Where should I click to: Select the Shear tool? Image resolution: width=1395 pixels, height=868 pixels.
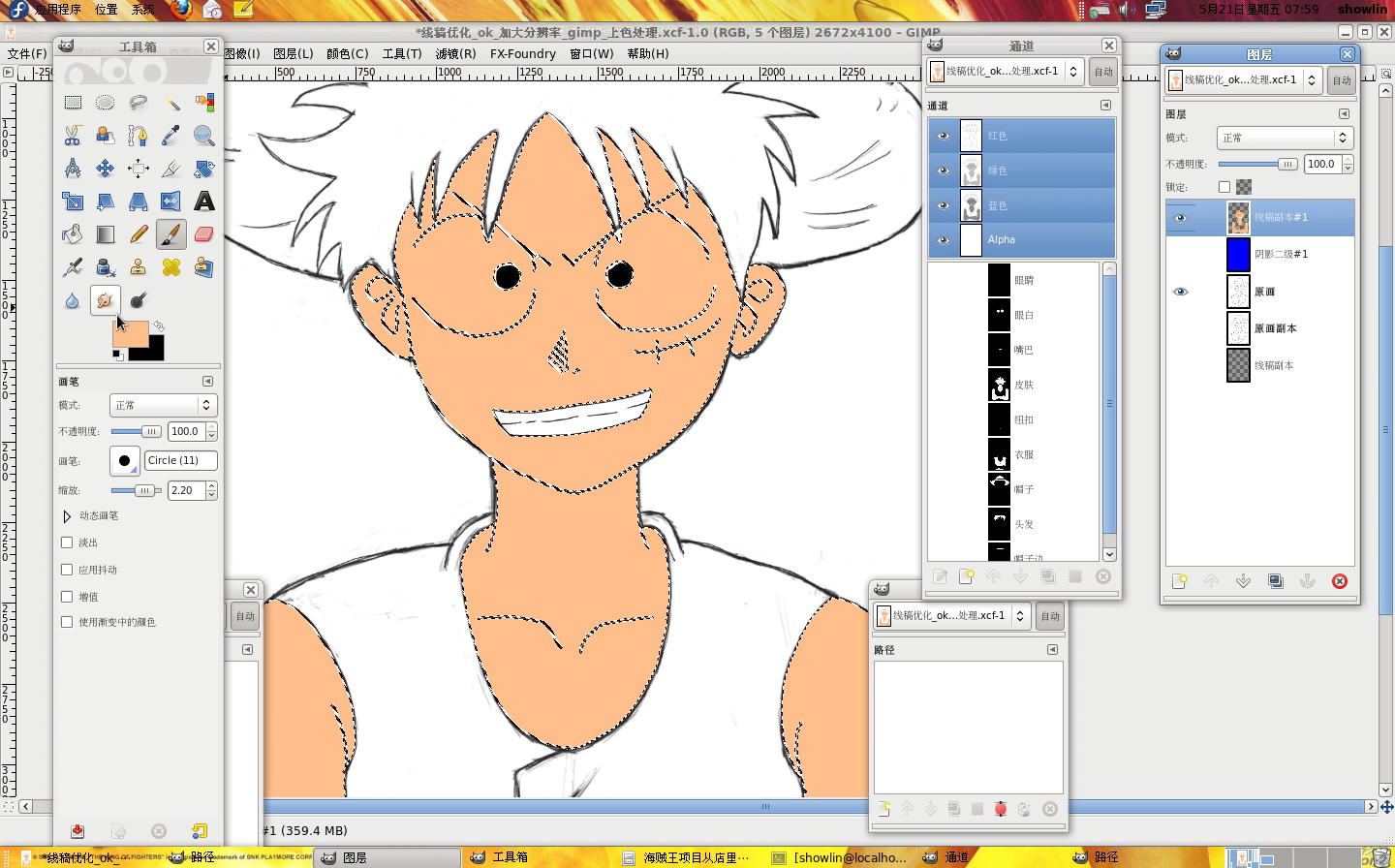[106, 201]
